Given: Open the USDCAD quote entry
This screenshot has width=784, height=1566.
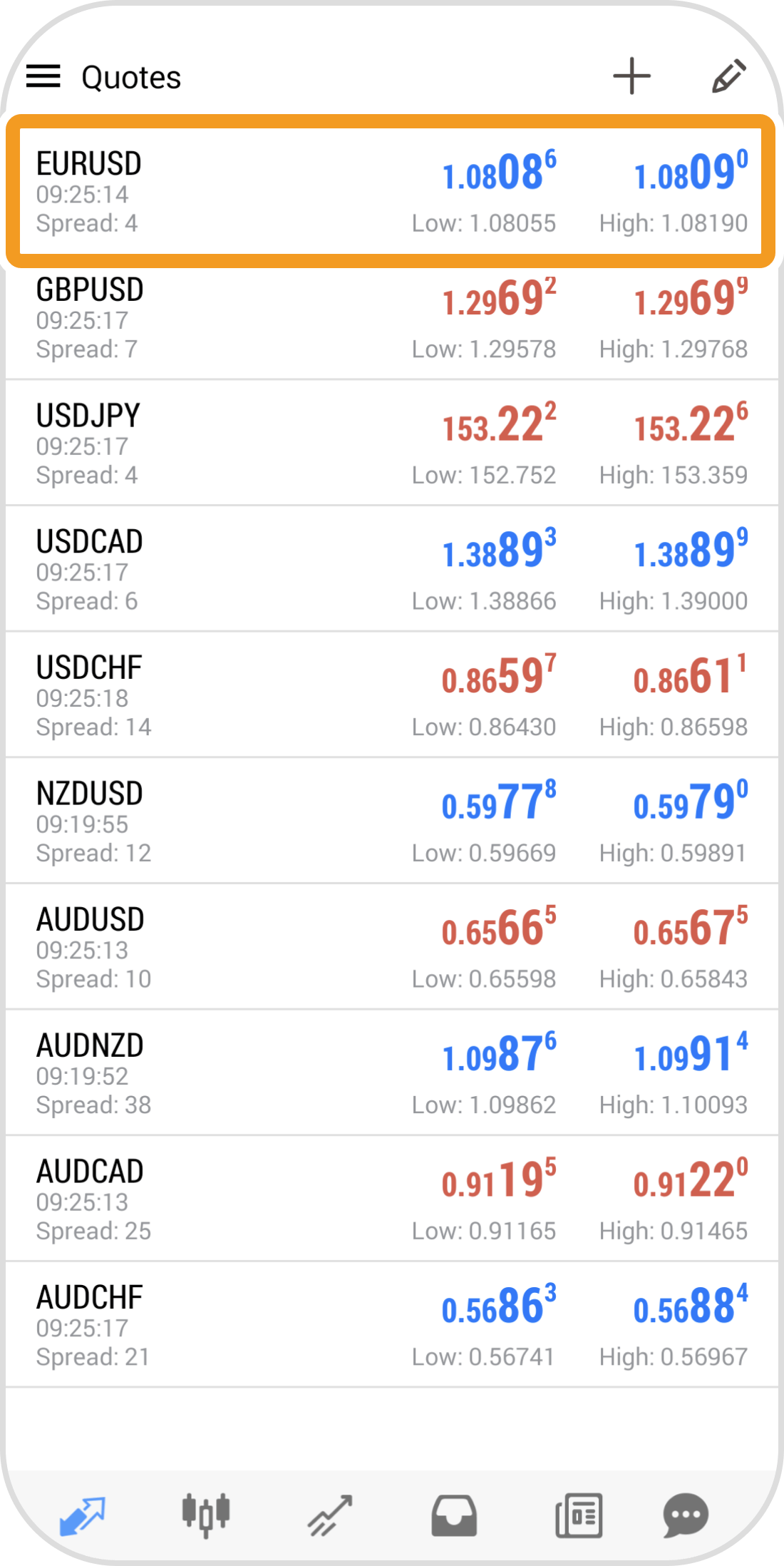Looking at the screenshot, I should pyautogui.click(x=391, y=570).
